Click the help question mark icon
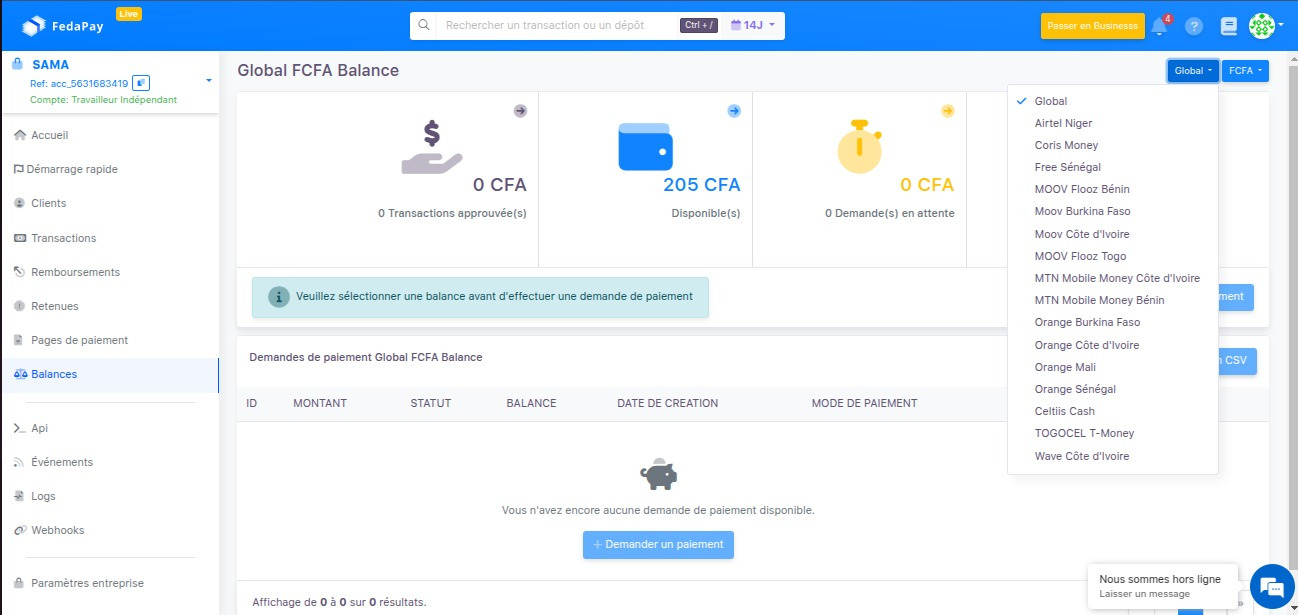The image size is (1298, 615). coord(1194,26)
